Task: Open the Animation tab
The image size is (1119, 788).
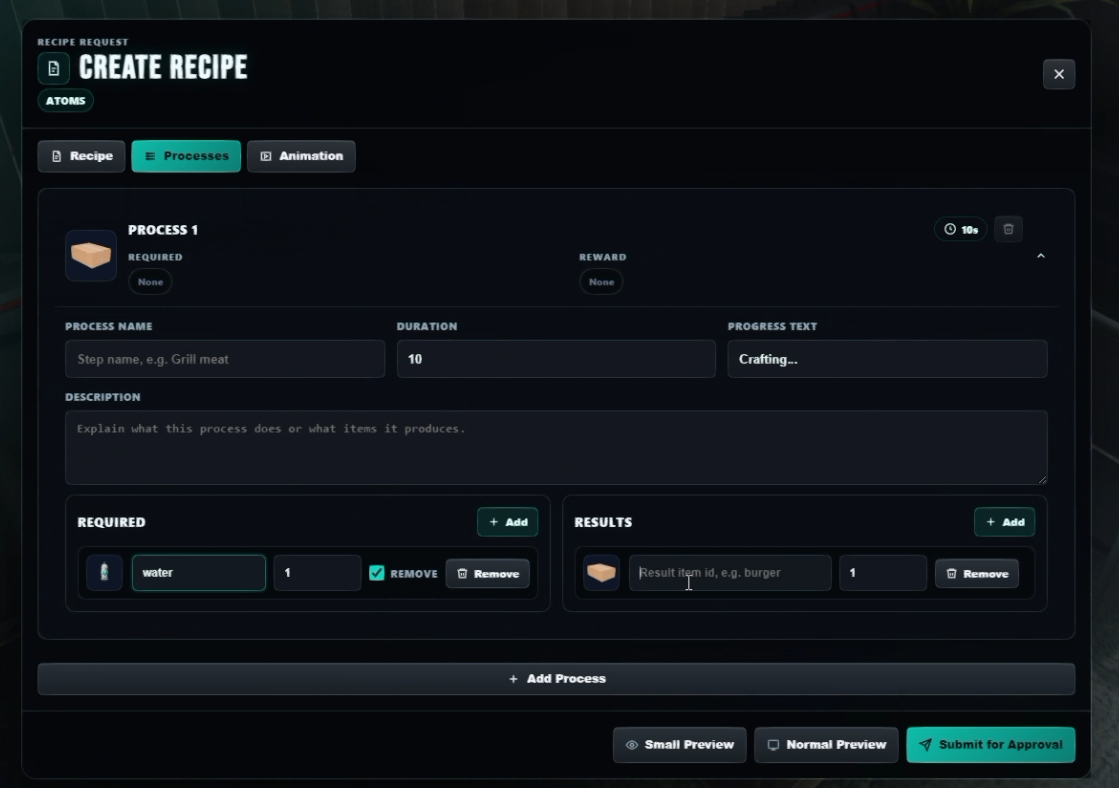Action: pos(301,156)
